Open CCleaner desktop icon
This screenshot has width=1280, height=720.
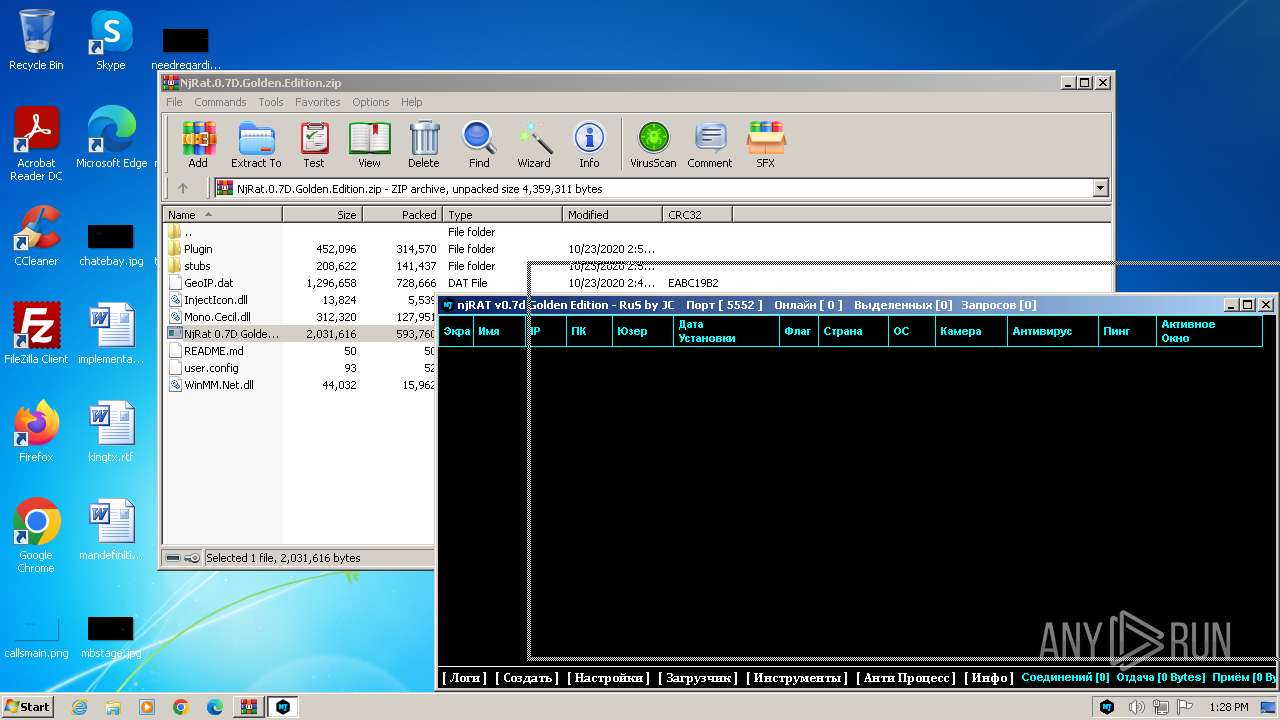point(36,236)
